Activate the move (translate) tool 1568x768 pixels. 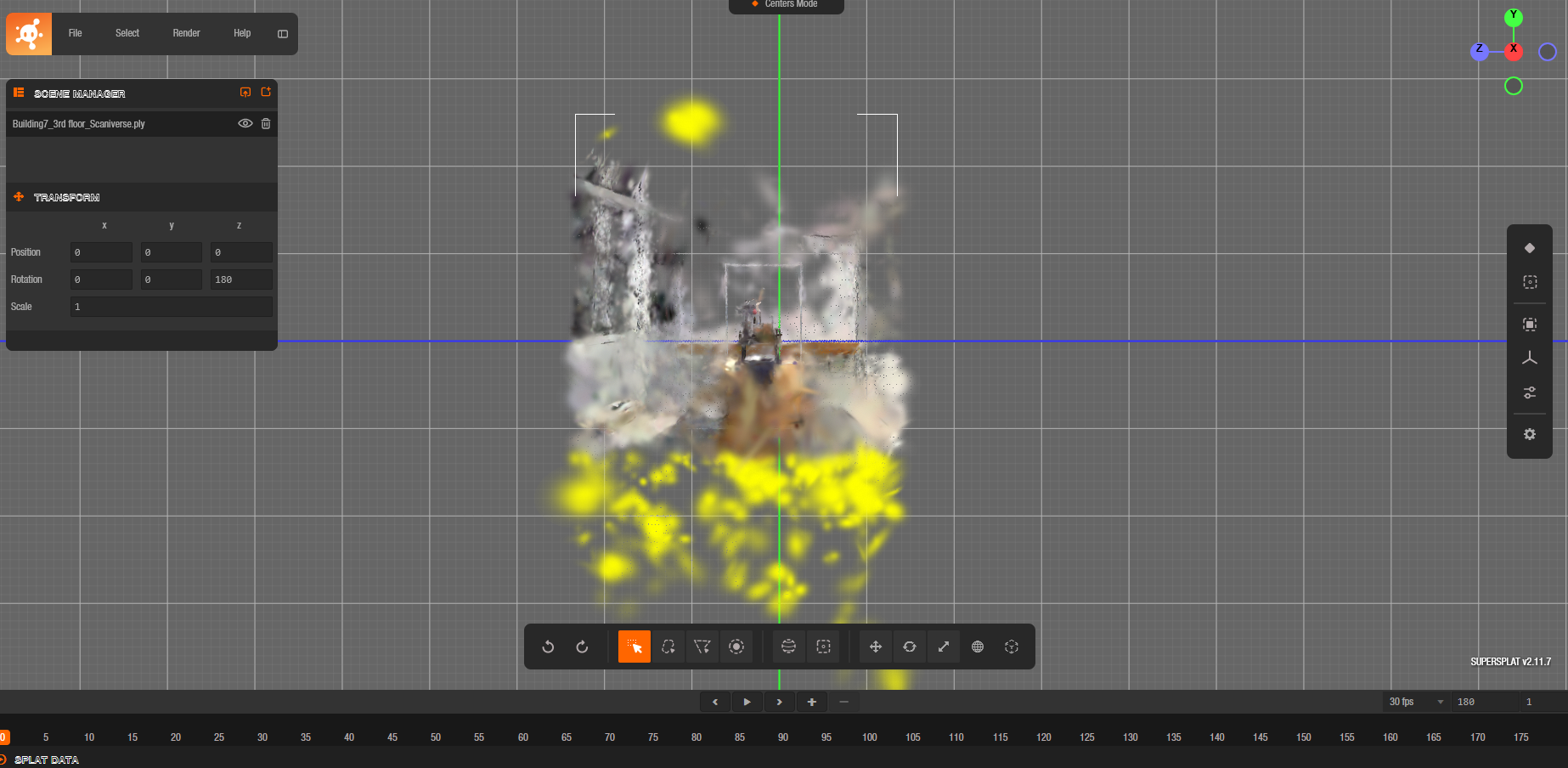876,647
